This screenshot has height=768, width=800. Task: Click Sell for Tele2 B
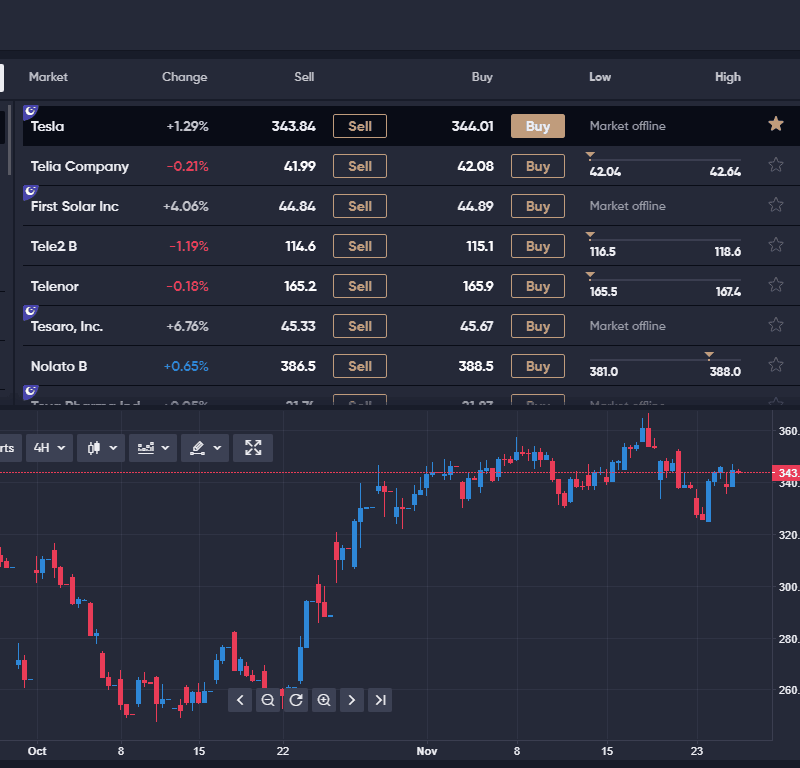coord(360,246)
